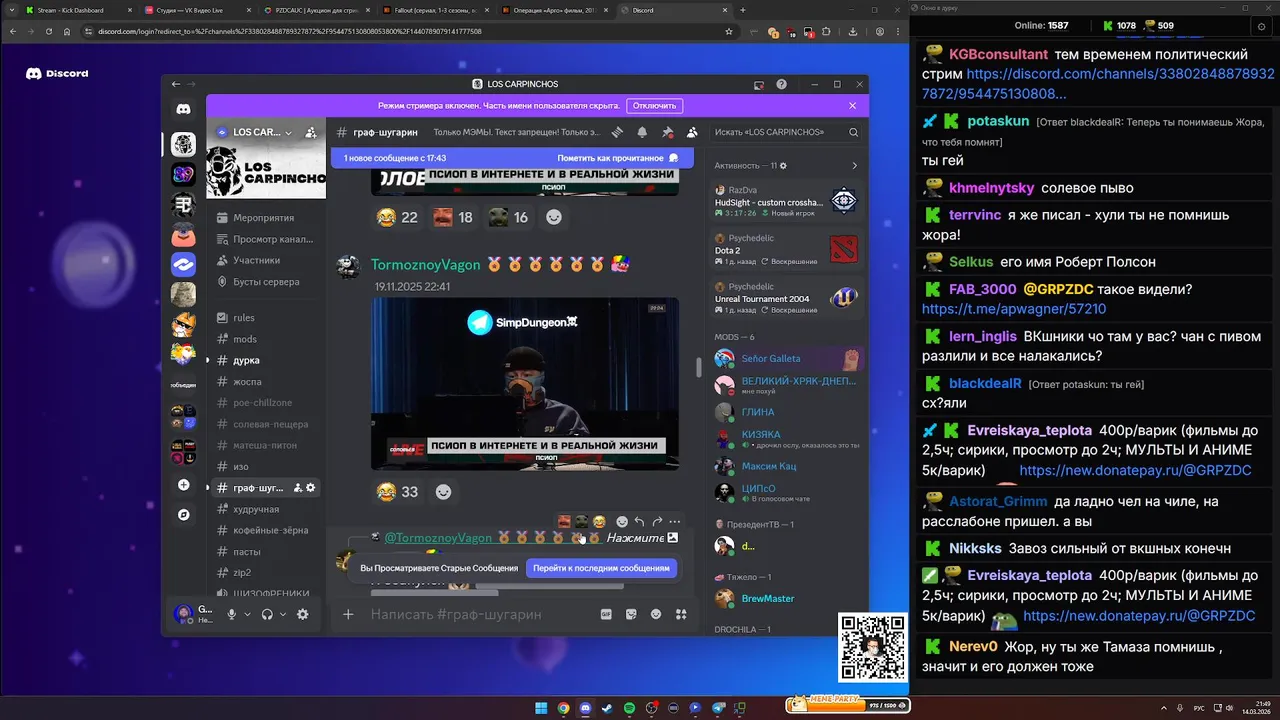Select the дурка channel
This screenshot has height=720, width=1280.
(266, 360)
